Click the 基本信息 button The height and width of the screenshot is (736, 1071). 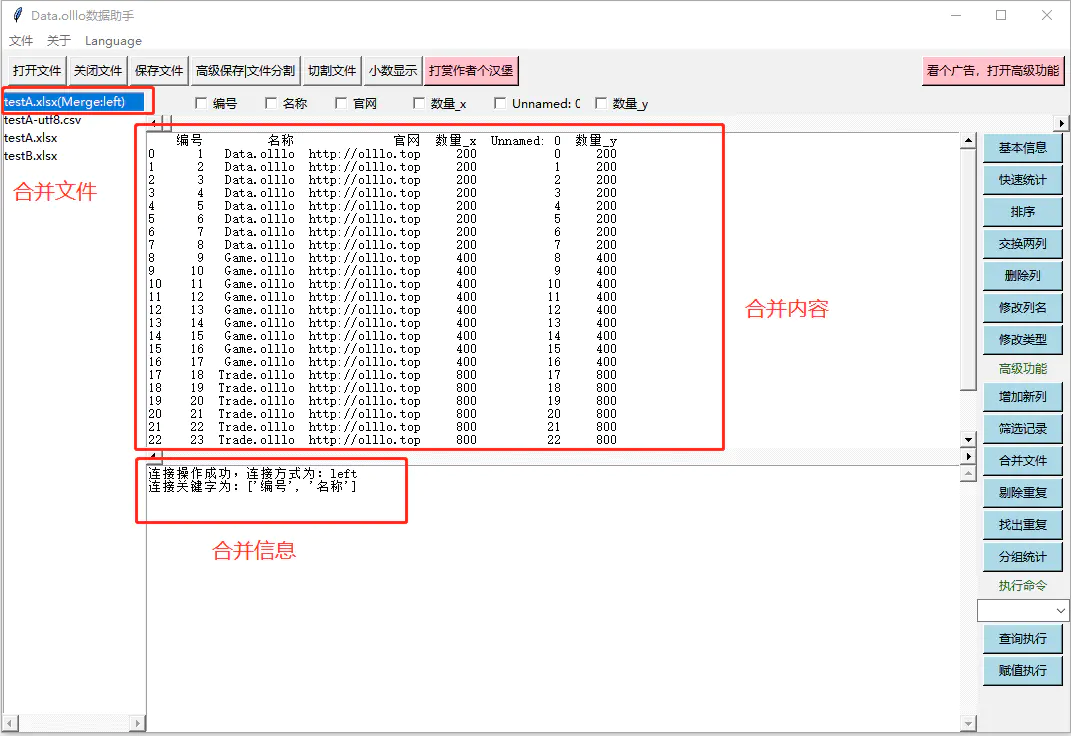(1023, 148)
